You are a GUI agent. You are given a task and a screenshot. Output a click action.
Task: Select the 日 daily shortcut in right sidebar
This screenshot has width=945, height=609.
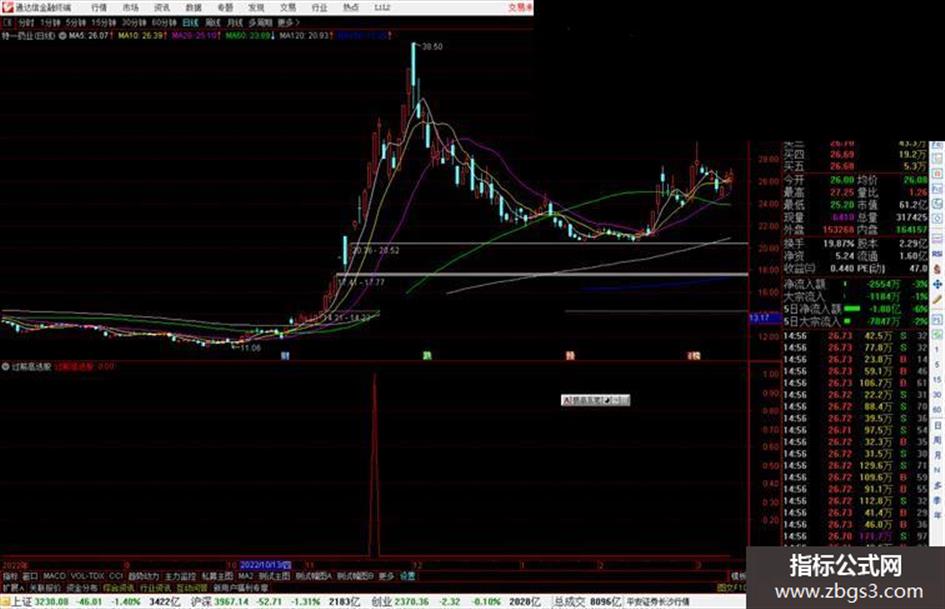[937, 426]
